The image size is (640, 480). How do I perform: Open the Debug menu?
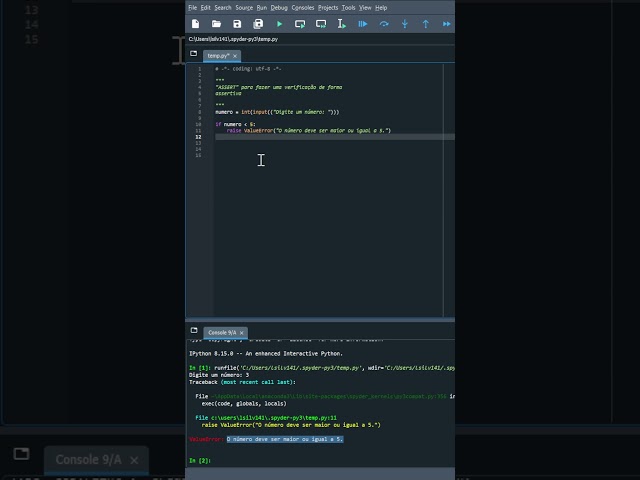pos(279,8)
